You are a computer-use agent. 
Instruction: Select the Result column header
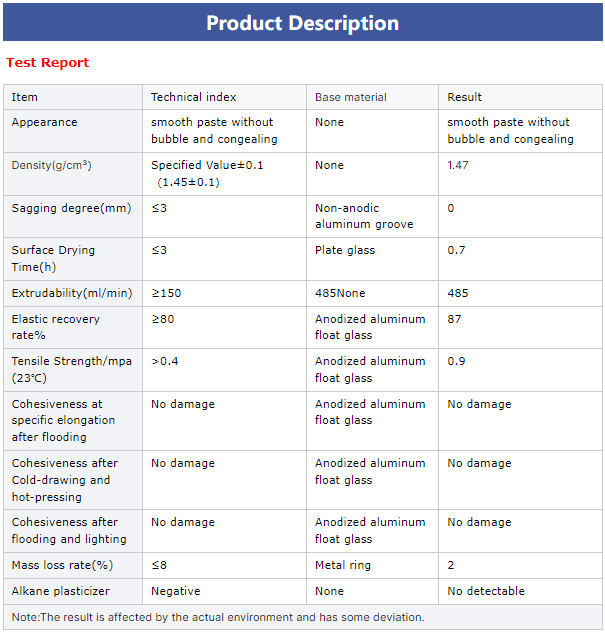[520, 97]
